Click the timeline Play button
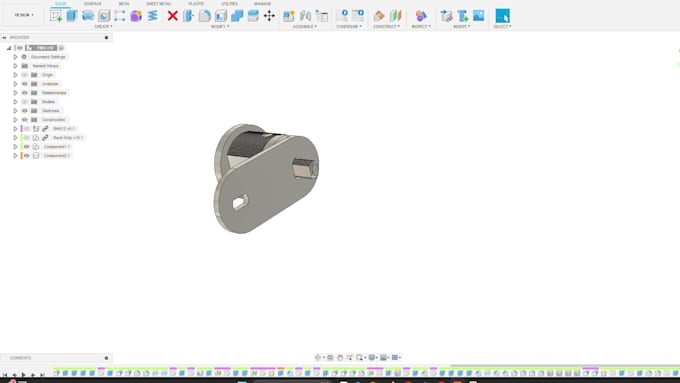The image size is (680, 383). 23,375
